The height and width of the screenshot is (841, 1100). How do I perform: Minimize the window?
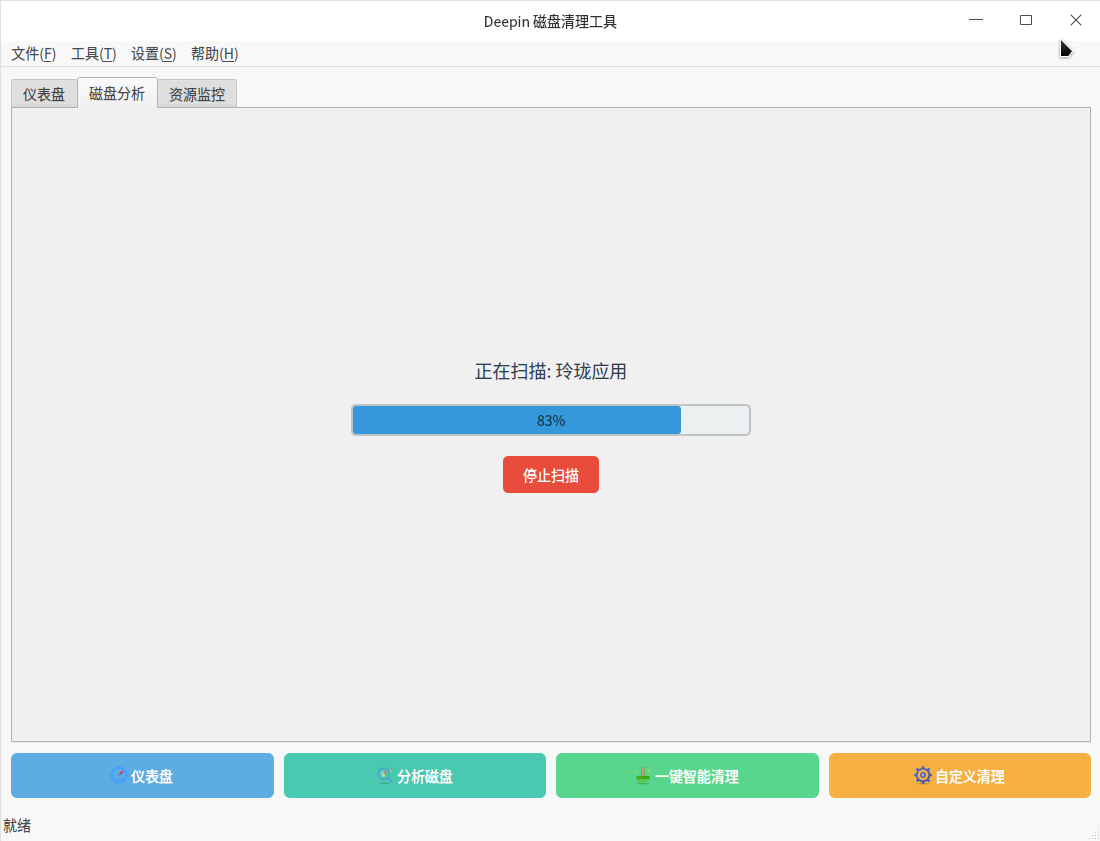coord(976,20)
